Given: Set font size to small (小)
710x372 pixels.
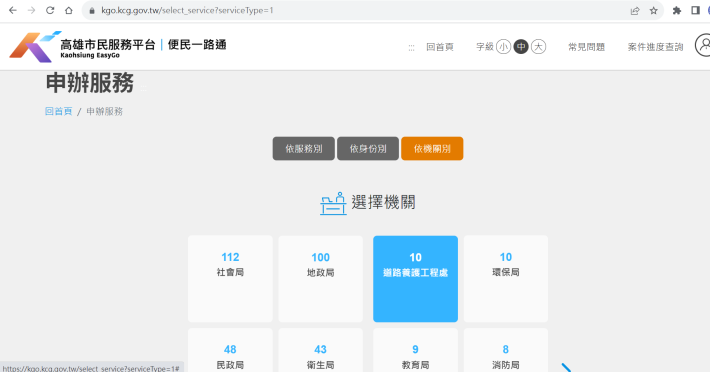Looking at the screenshot, I should [x=504, y=47].
